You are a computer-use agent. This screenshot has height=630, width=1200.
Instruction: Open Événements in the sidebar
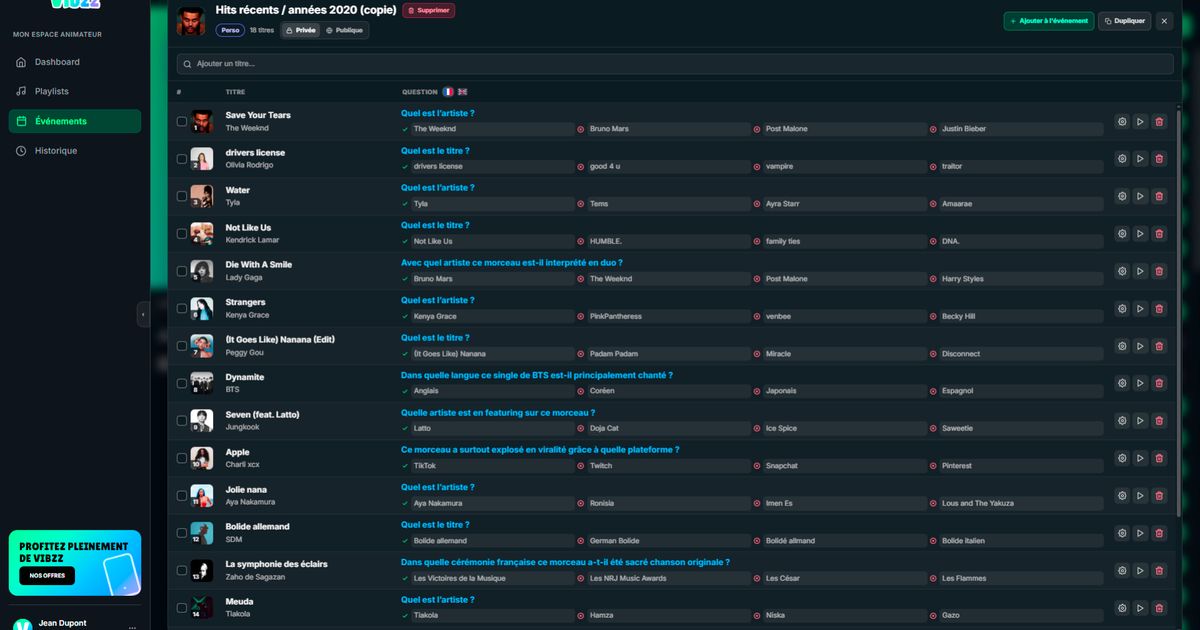click(x=75, y=121)
